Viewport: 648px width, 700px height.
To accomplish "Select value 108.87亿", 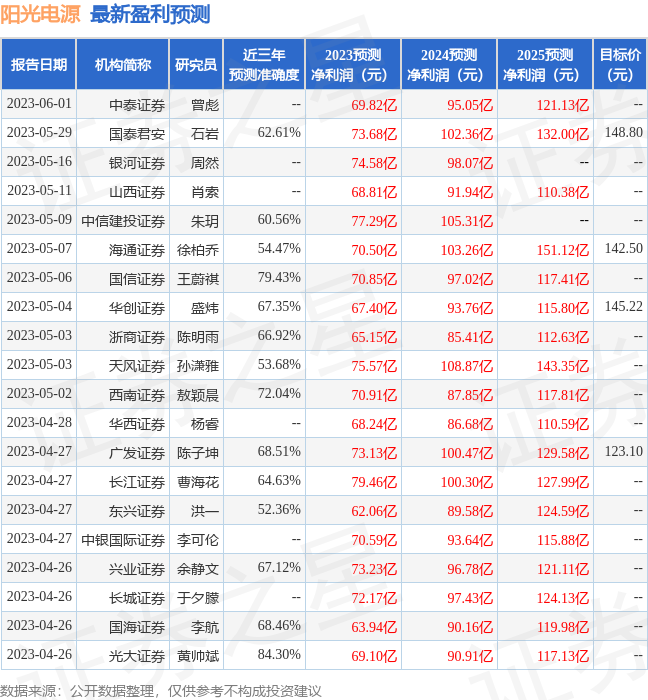I will click(x=467, y=367).
